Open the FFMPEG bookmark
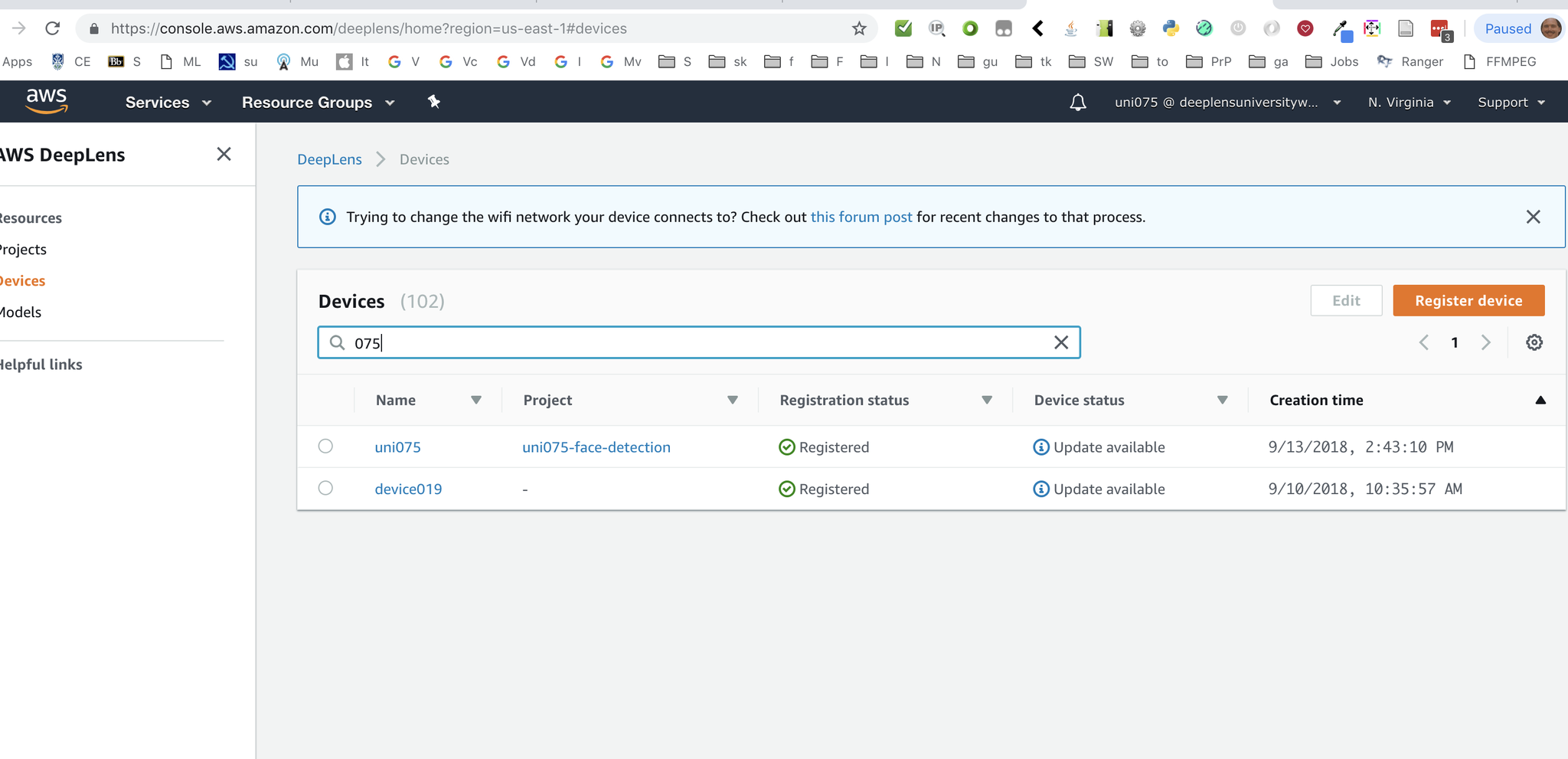 (1499, 61)
